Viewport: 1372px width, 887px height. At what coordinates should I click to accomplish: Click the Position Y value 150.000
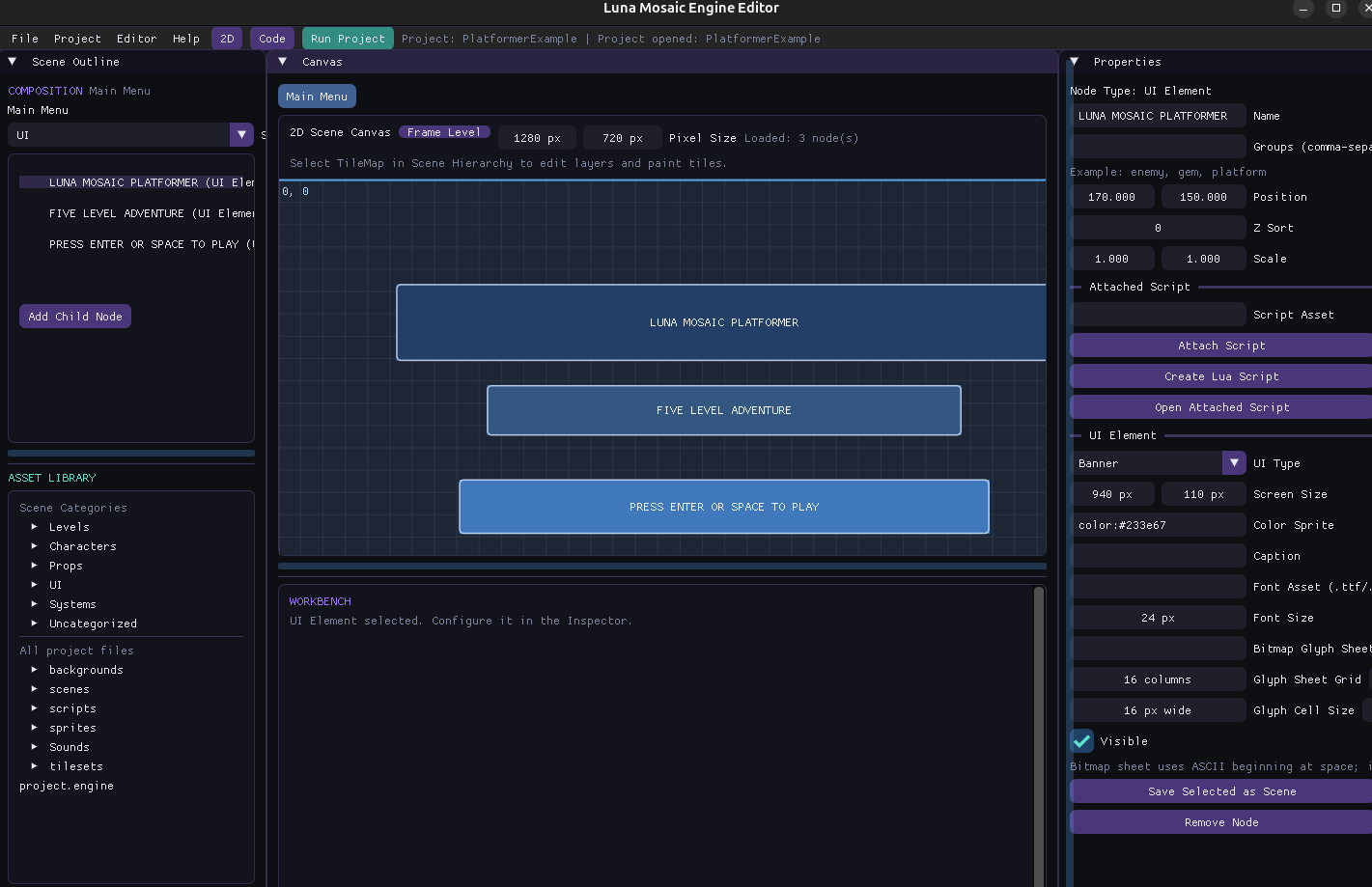tap(1204, 197)
